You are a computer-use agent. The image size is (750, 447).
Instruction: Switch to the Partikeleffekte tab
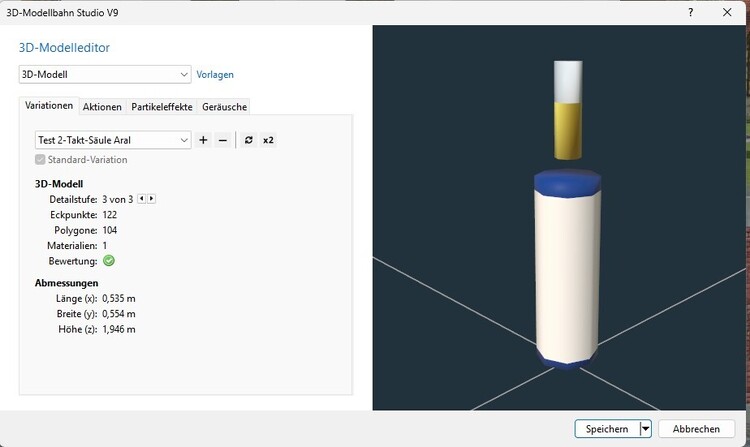[x=162, y=107]
